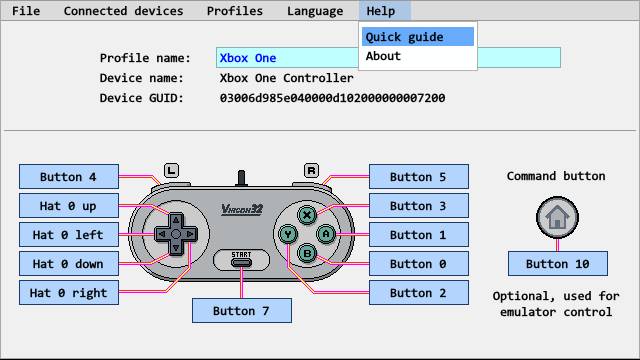Open the Profiles menu
Image resolution: width=640 pixels, height=360 pixels.
(x=235, y=11)
